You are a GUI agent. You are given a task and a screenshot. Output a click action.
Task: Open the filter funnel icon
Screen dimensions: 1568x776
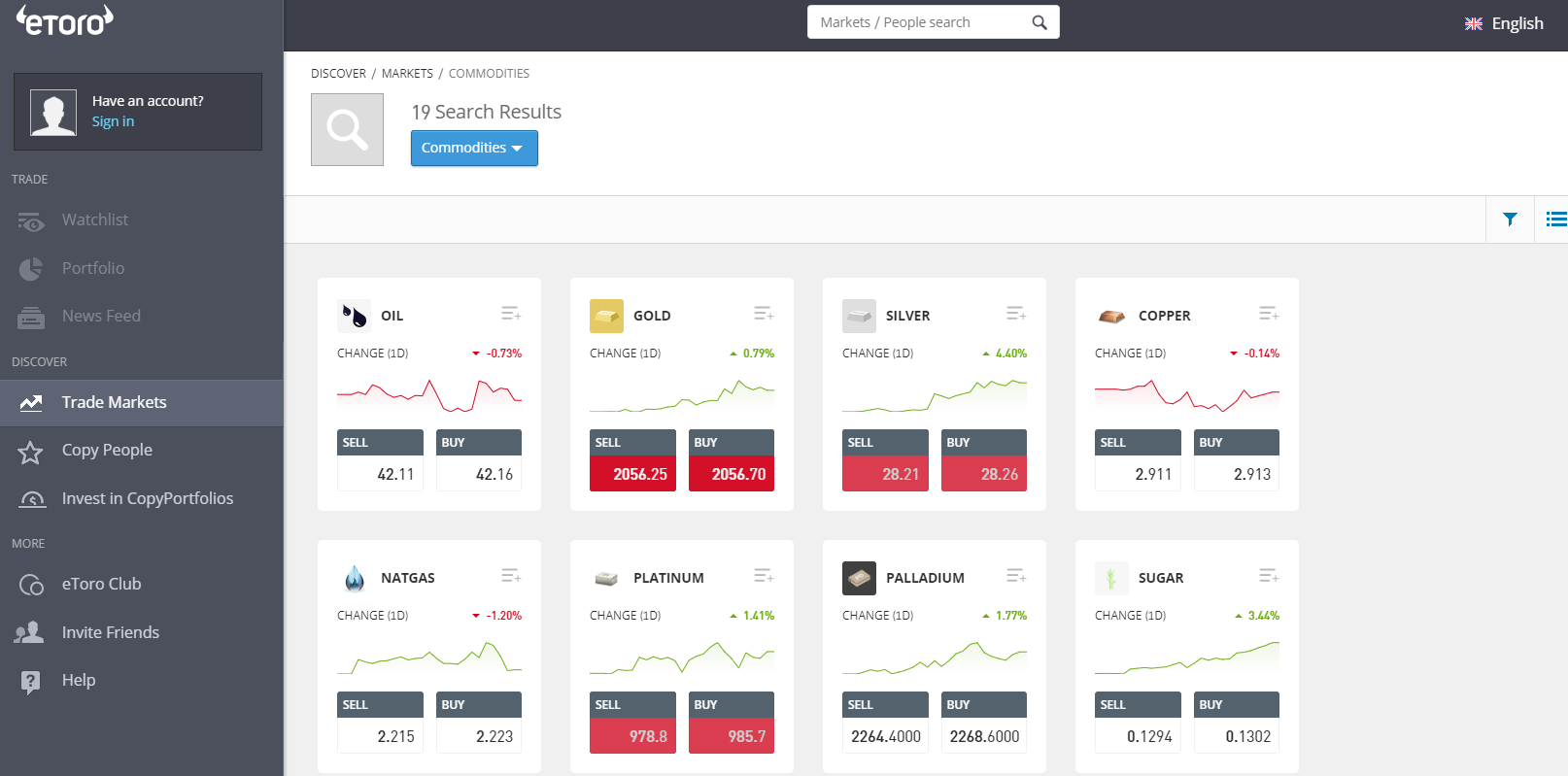[1510, 219]
